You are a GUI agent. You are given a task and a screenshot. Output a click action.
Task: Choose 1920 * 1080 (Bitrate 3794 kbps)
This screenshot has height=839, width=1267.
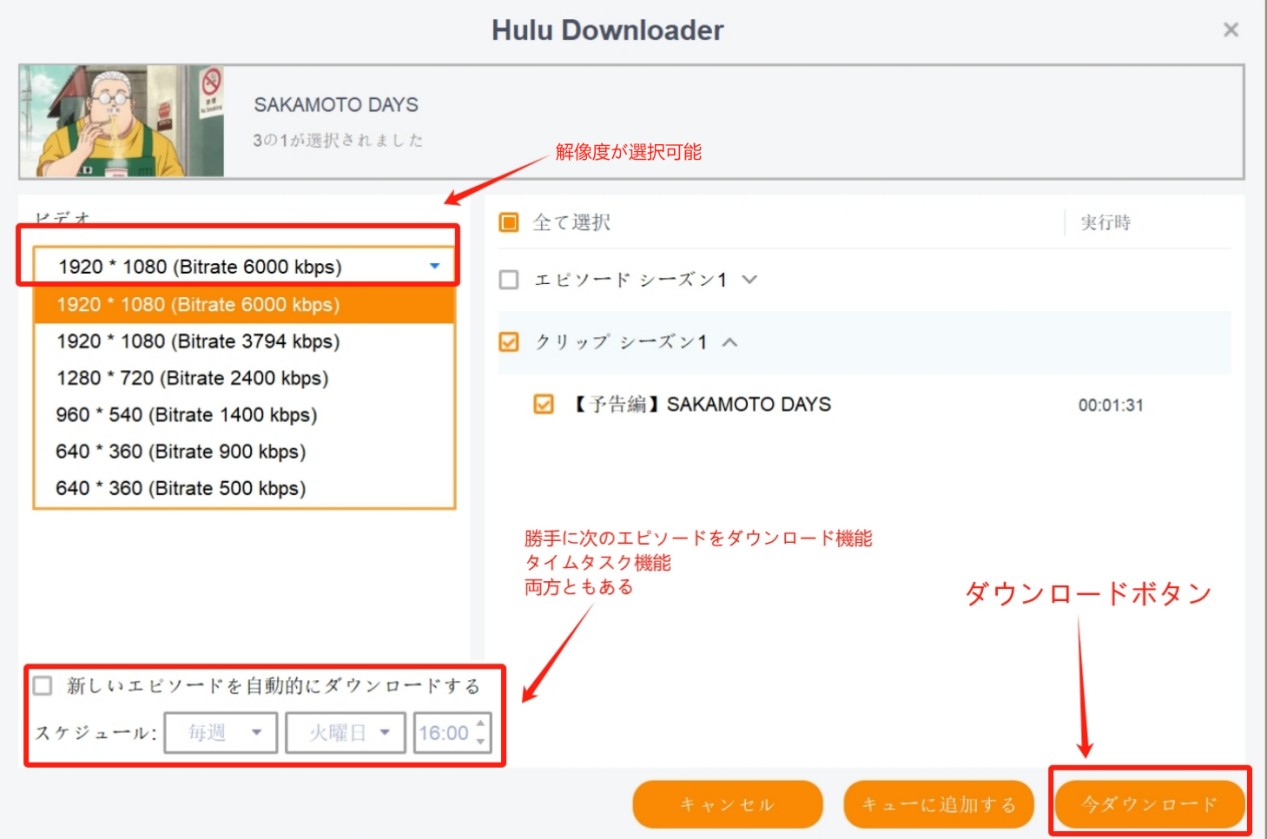pos(245,341)
